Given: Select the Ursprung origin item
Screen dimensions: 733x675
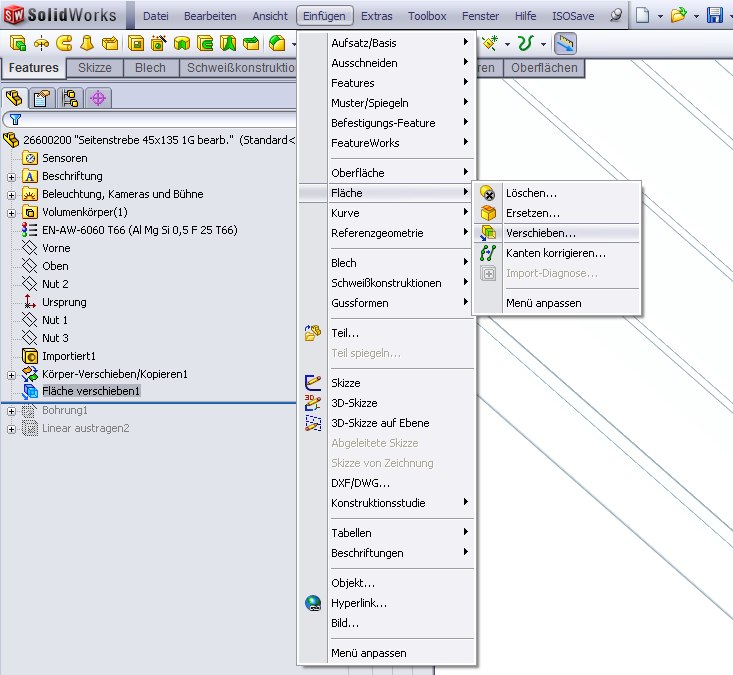Looking at the screenshot, I should pos(63,302).
